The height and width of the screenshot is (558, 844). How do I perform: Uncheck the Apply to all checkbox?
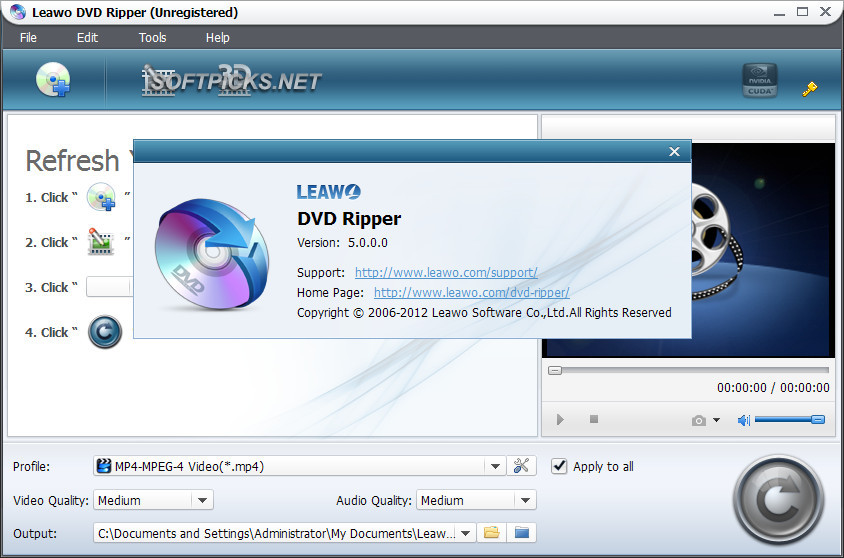pos(559,466)
